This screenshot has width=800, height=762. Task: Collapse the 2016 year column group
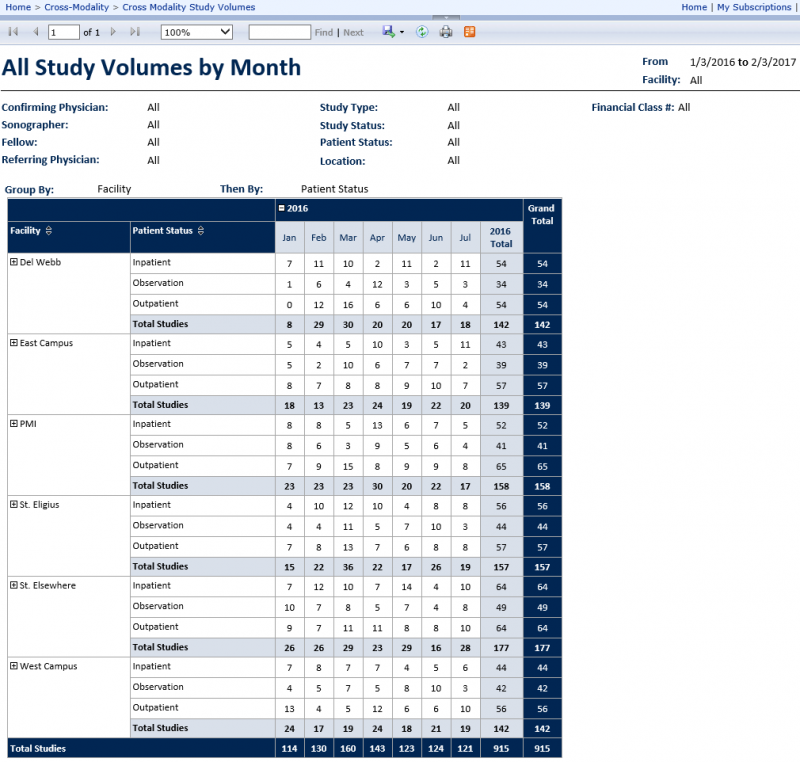[x=281, y=208]
